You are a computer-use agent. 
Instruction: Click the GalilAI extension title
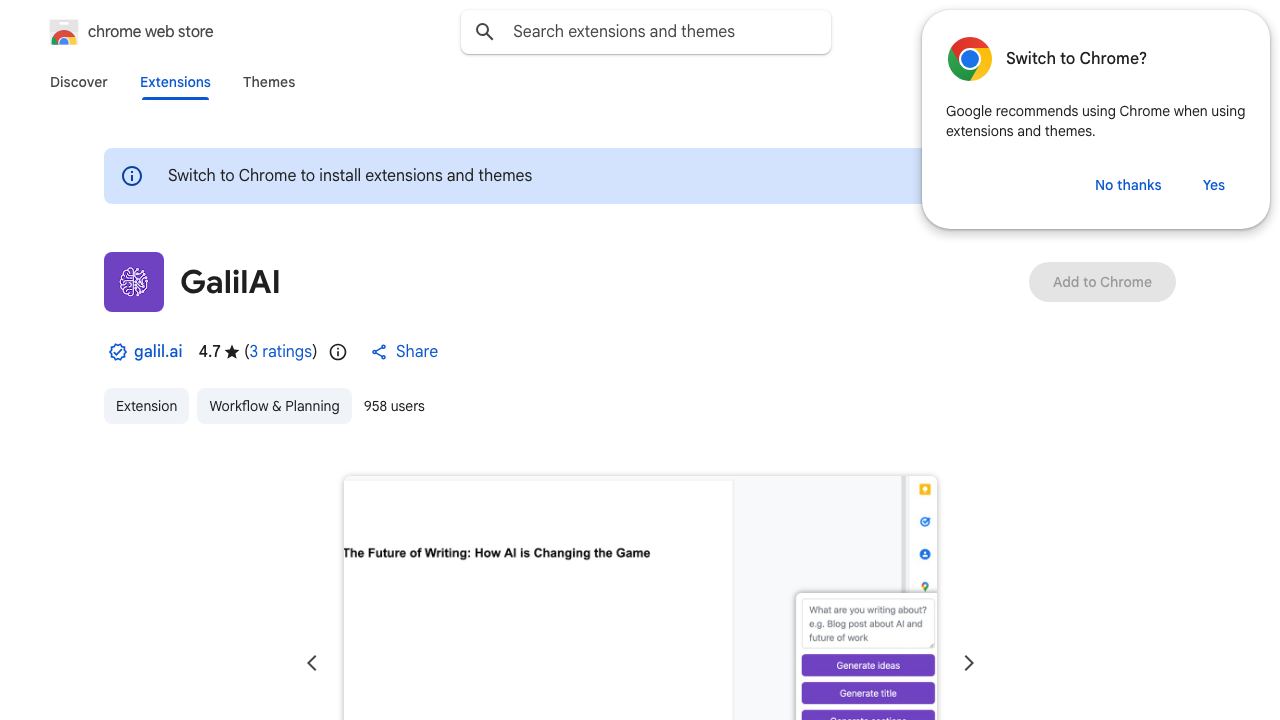[230, 282]
